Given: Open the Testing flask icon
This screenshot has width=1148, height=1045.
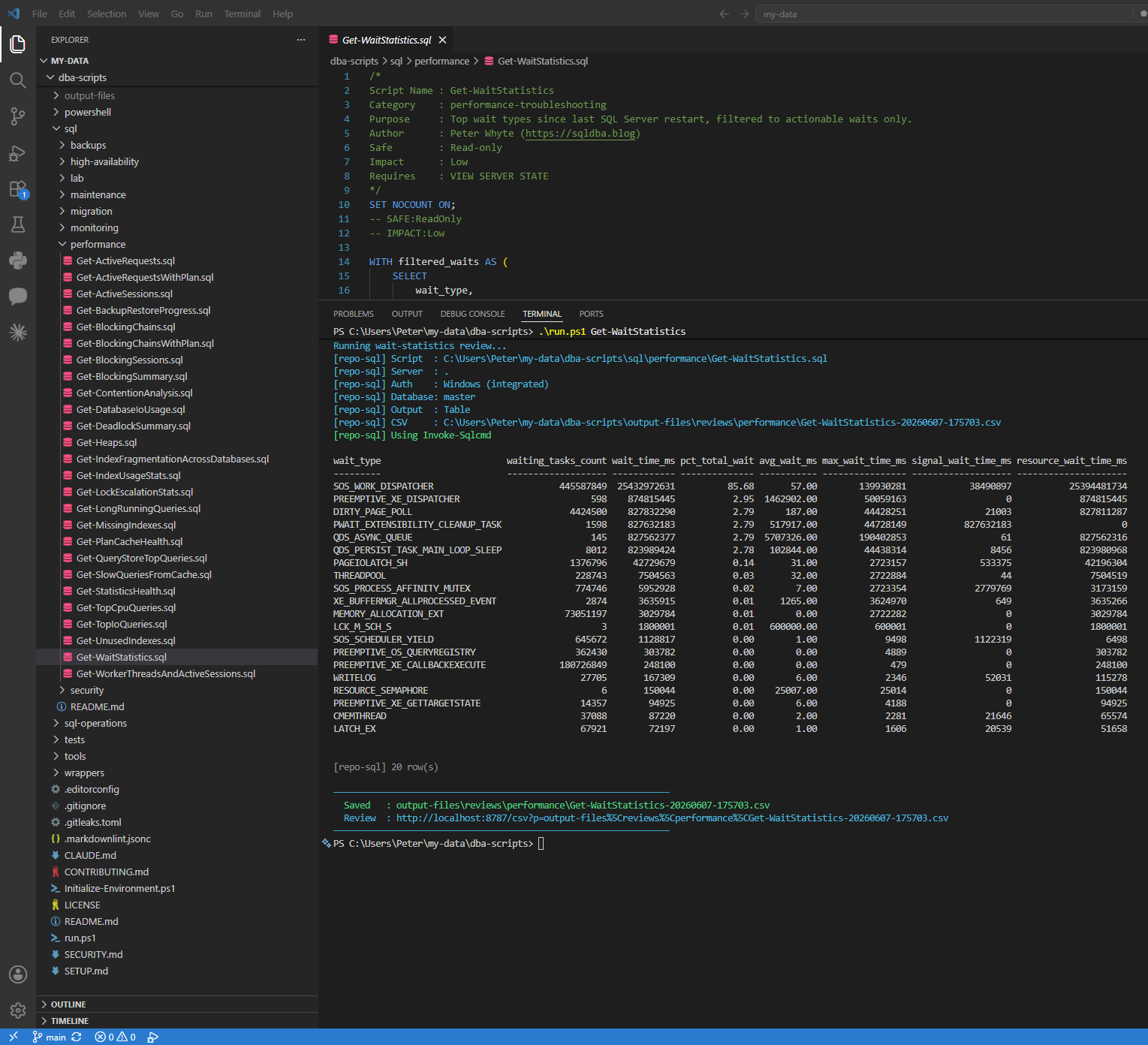Looking at the screenshot, I should (18, 224).
